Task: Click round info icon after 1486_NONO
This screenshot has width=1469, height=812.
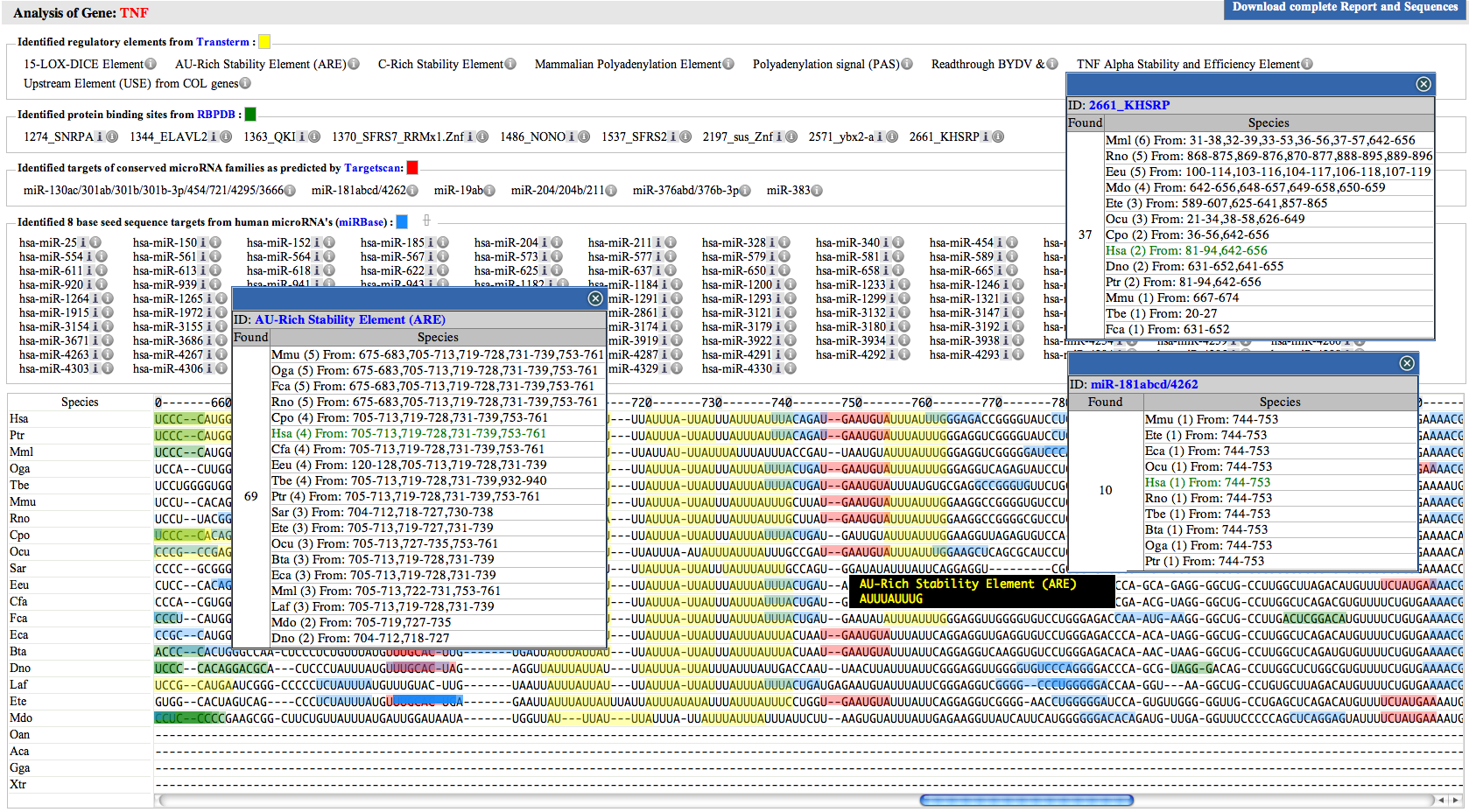Action: (x=584, y=136)
